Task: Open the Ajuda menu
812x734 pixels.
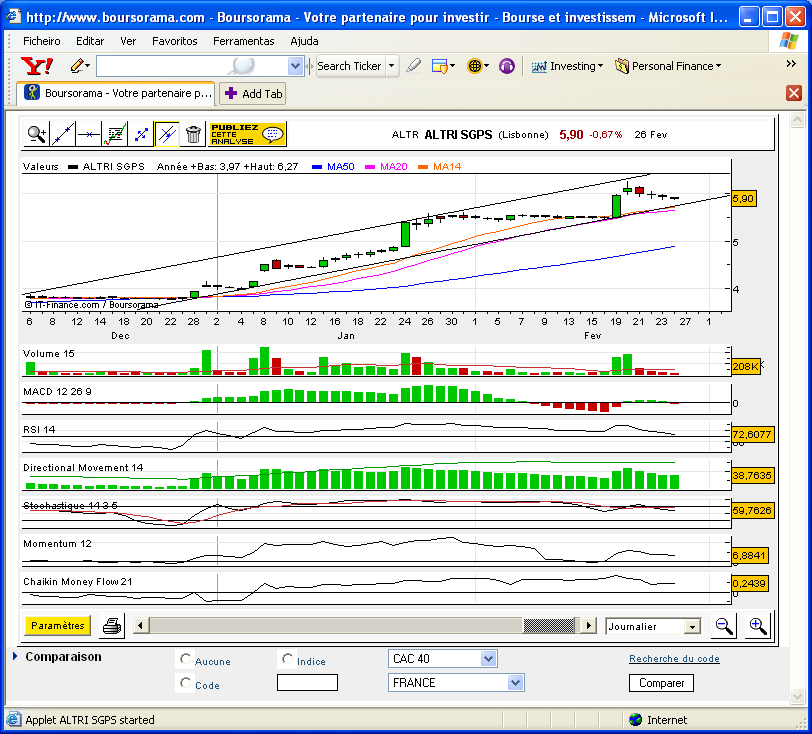Action: (x=304, y=41)
